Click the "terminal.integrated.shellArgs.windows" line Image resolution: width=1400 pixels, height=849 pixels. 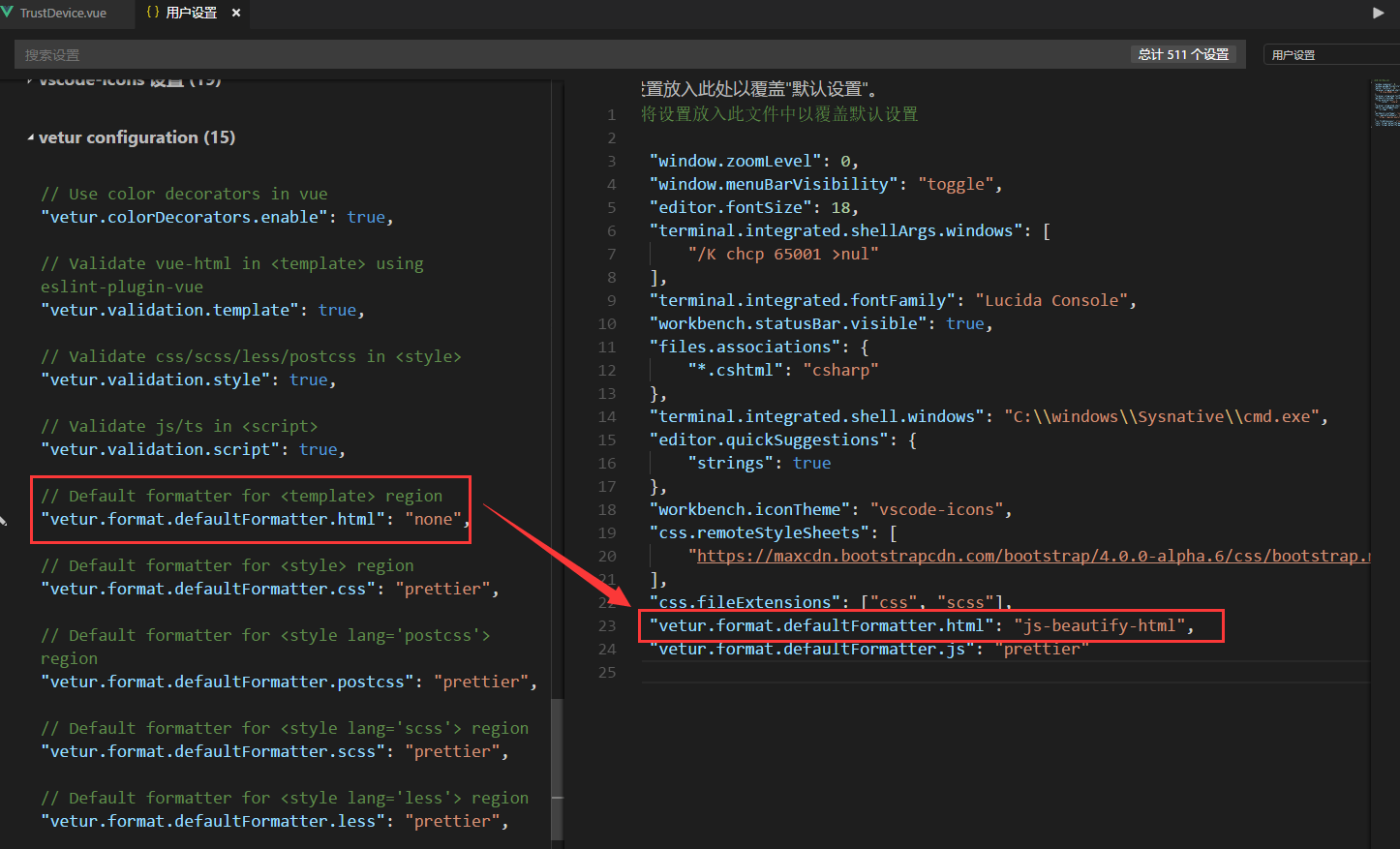point(850,230)
